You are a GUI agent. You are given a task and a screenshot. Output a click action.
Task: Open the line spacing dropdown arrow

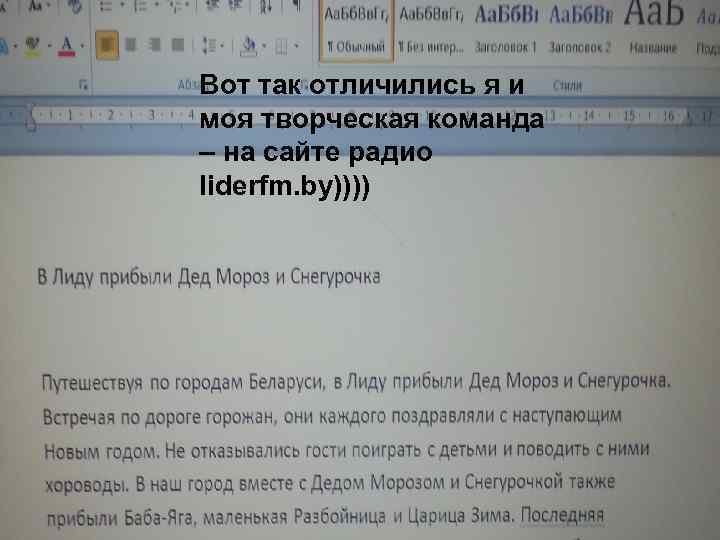coord(222,45)
